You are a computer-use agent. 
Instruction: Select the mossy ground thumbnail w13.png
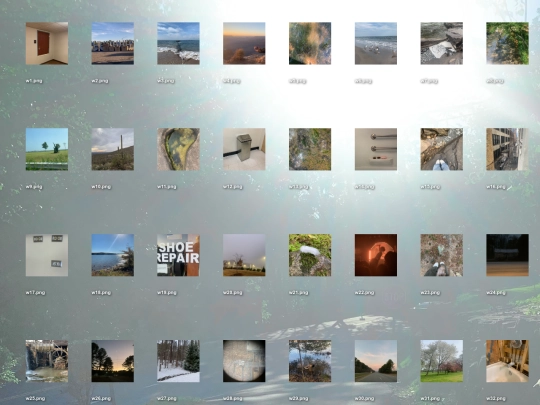[310, 149]
